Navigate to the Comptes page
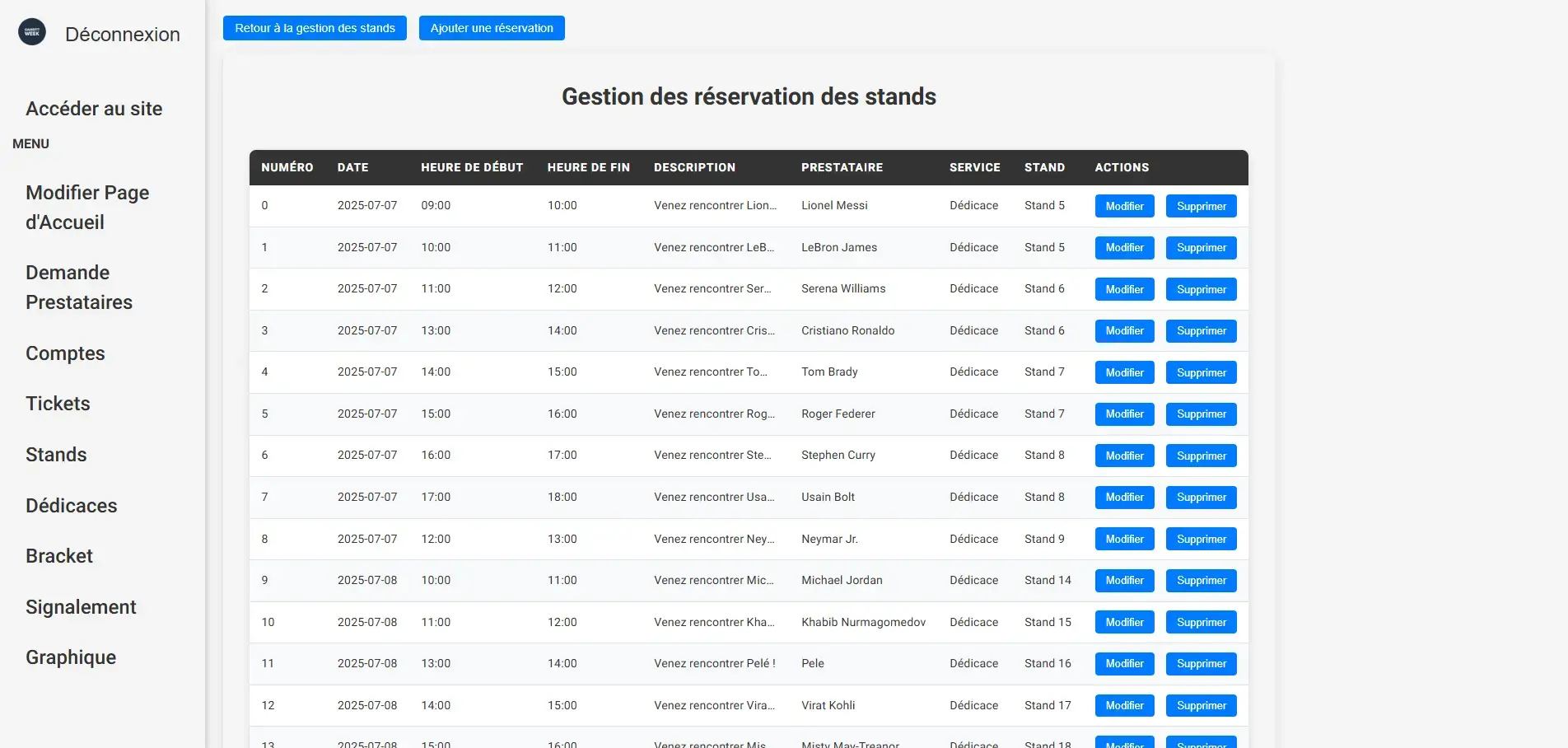 (x=65, y=353)
